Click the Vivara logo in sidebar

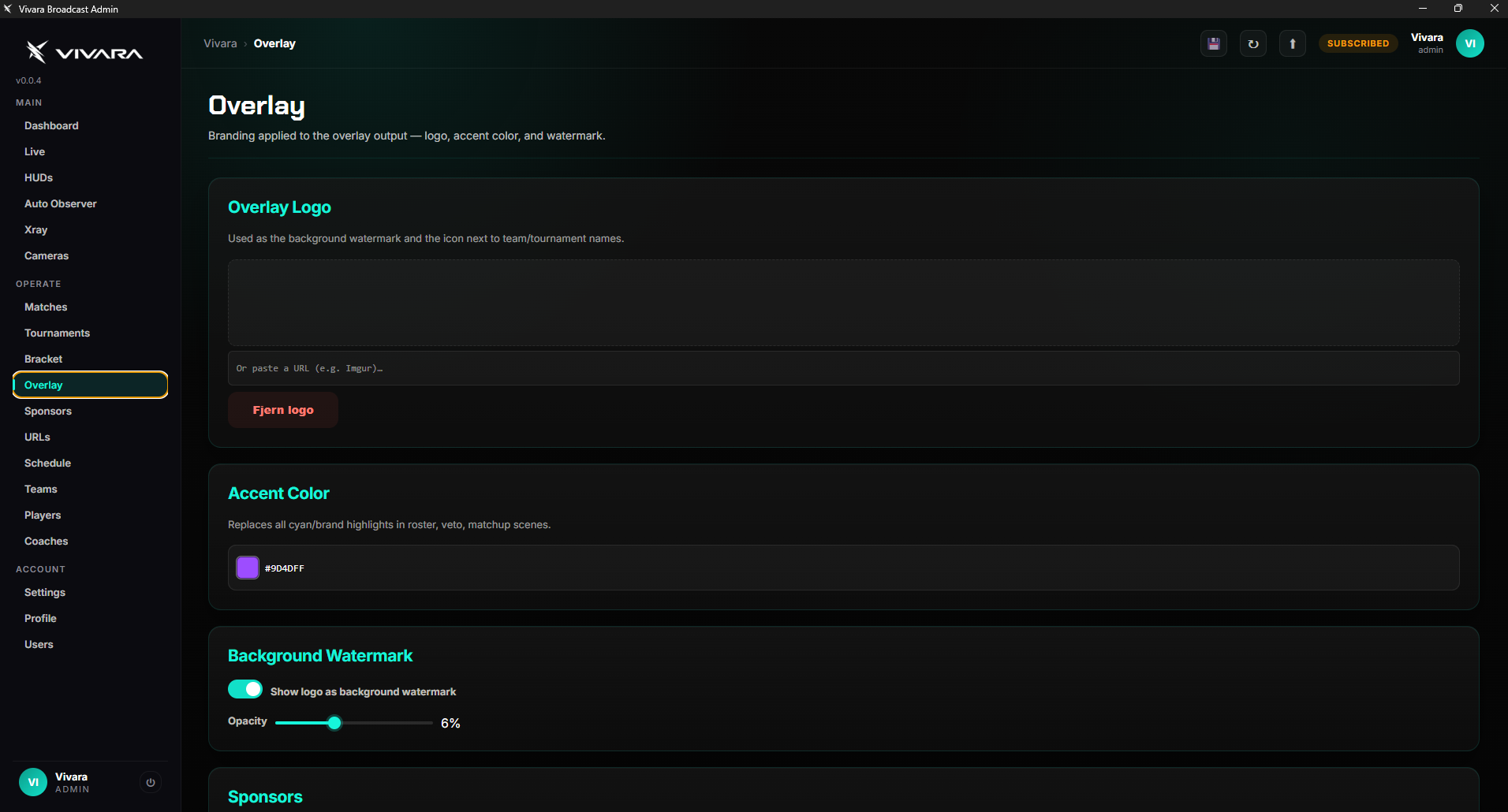point(84,52)
